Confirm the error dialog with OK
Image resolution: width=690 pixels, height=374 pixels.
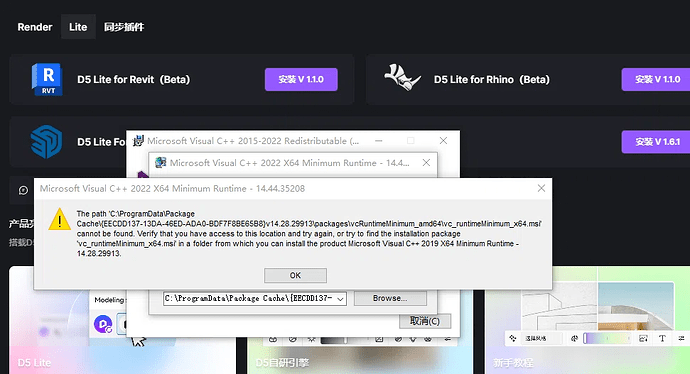[x=295, y=275]
